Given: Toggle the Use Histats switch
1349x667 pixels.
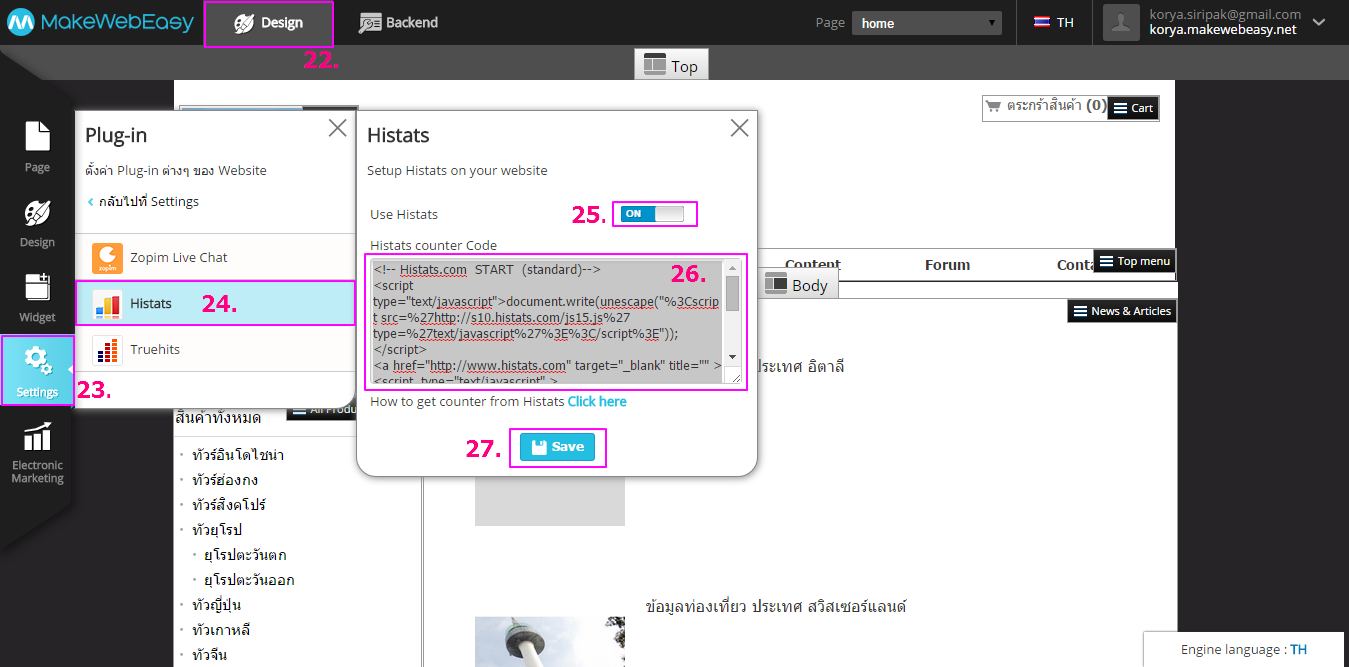Looking at the screenshot, I should coord(653,214).
